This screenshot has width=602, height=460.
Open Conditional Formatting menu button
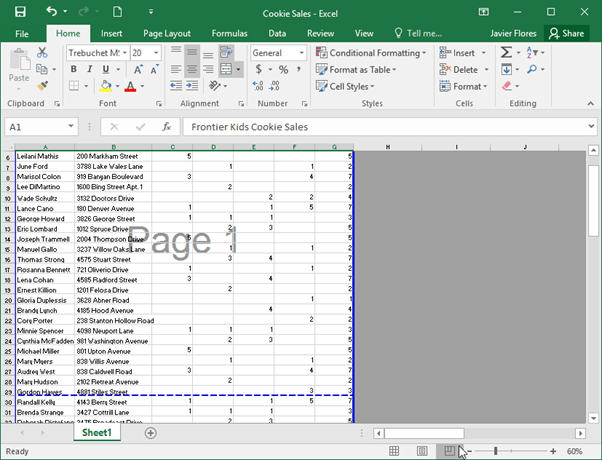tap(370, 53)
